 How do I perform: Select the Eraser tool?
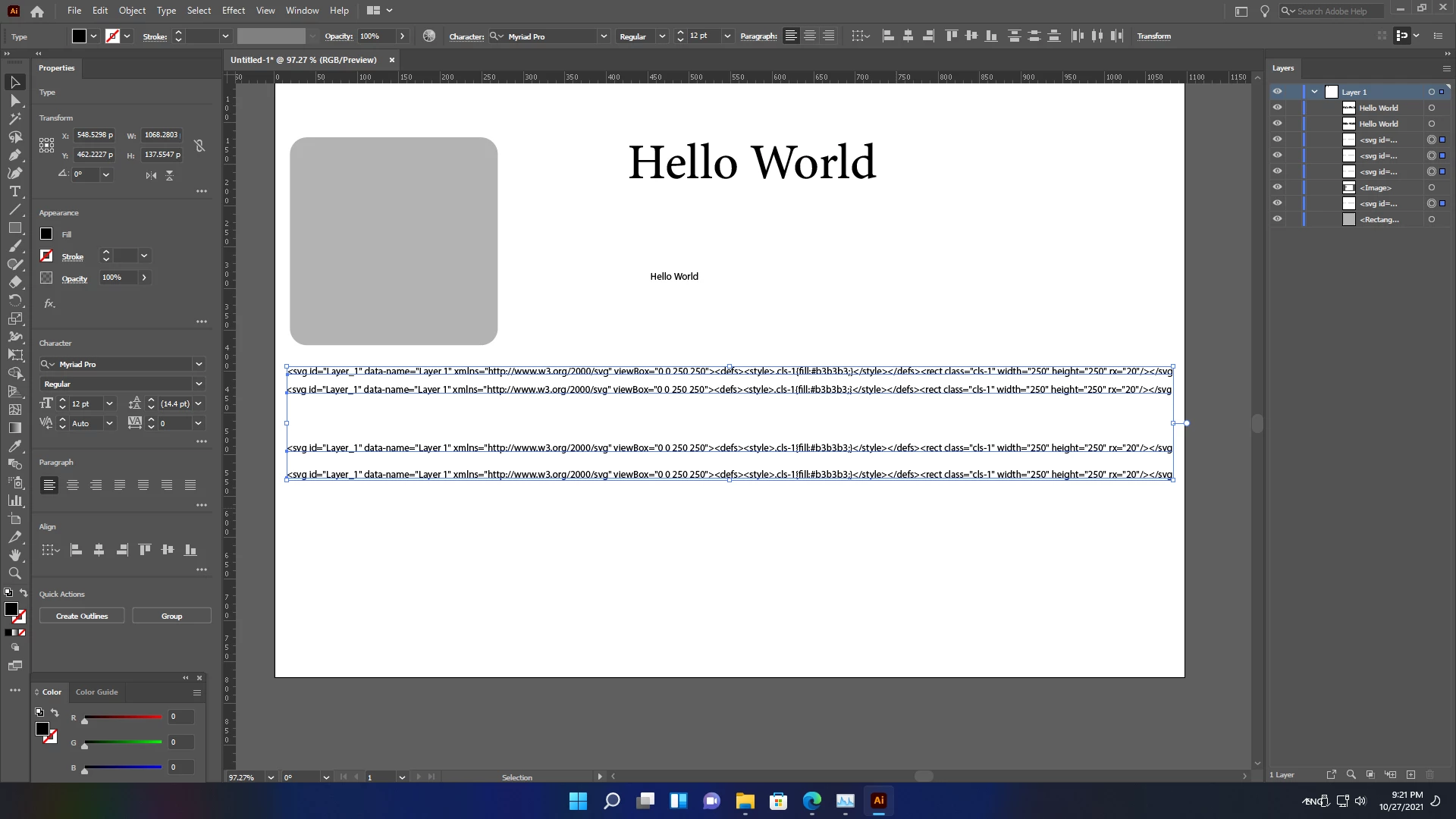point(14,282)
